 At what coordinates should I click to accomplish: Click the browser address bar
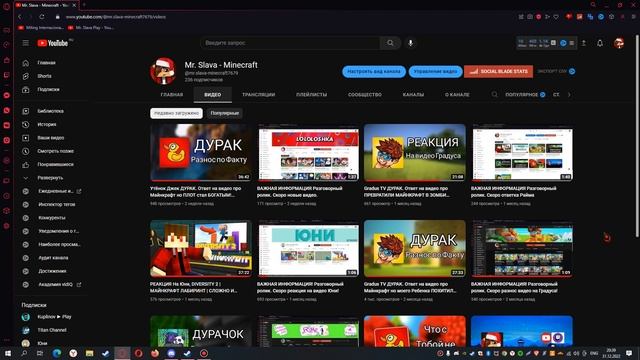point(286,17)
